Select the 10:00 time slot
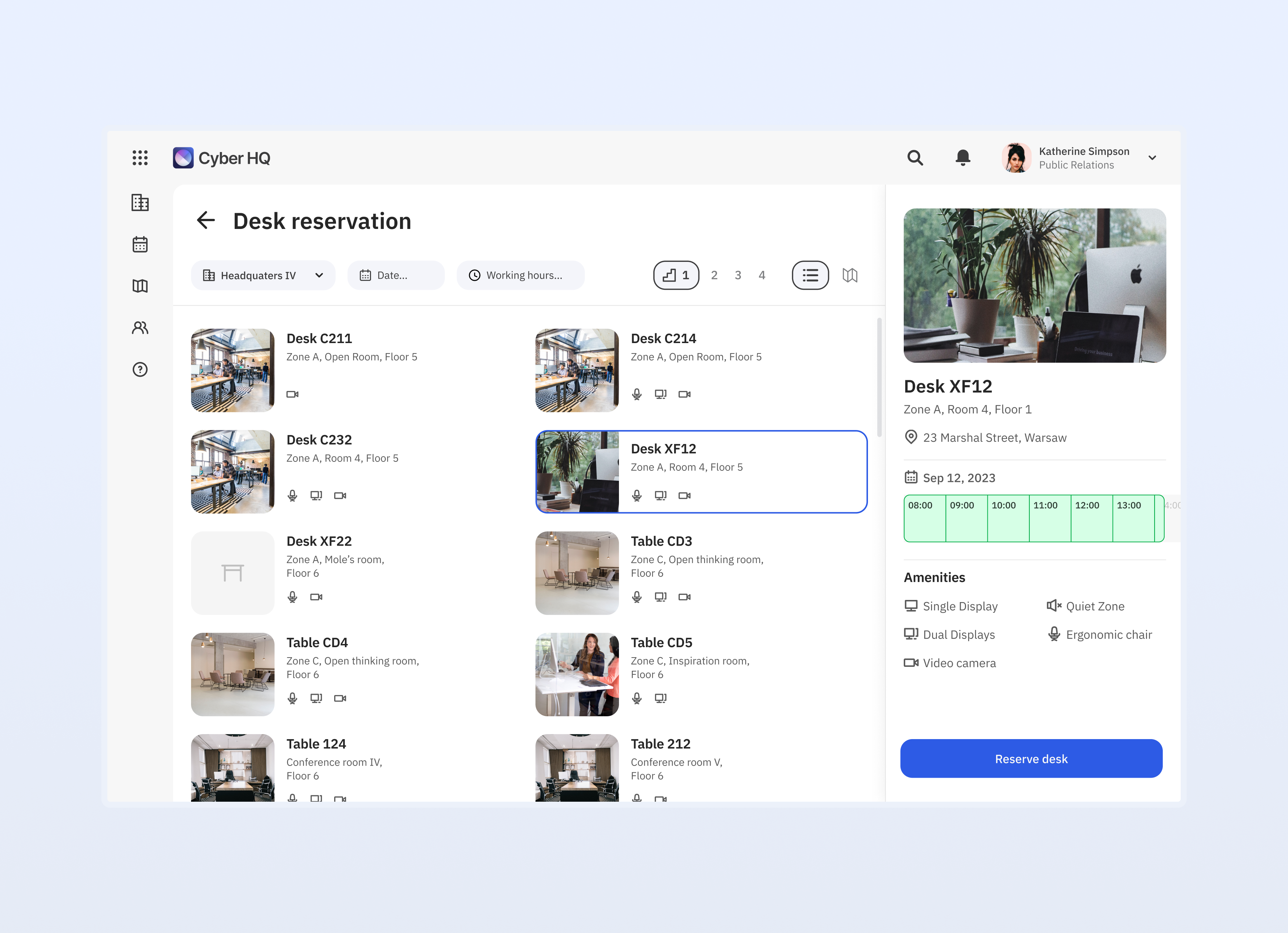This screenshot has width=1288, height=933. pos(1008,518)
